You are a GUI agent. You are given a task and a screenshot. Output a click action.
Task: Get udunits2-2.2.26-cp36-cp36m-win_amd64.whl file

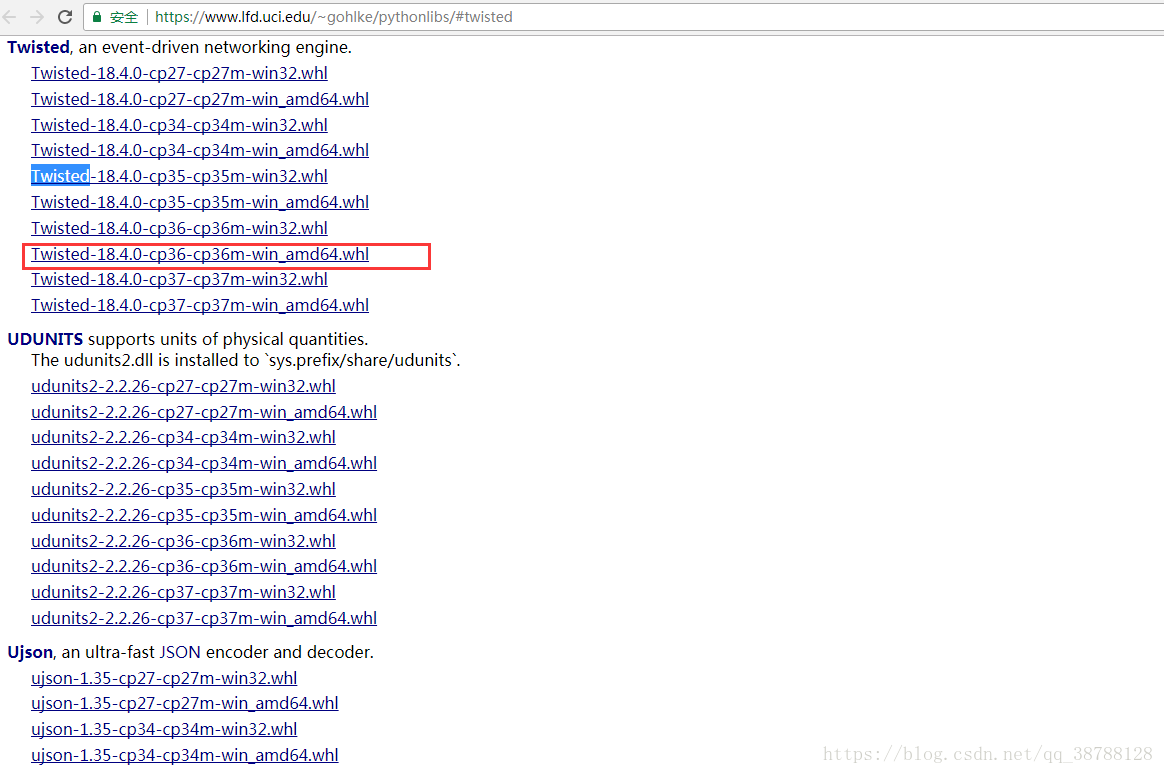tap(204, 567)
